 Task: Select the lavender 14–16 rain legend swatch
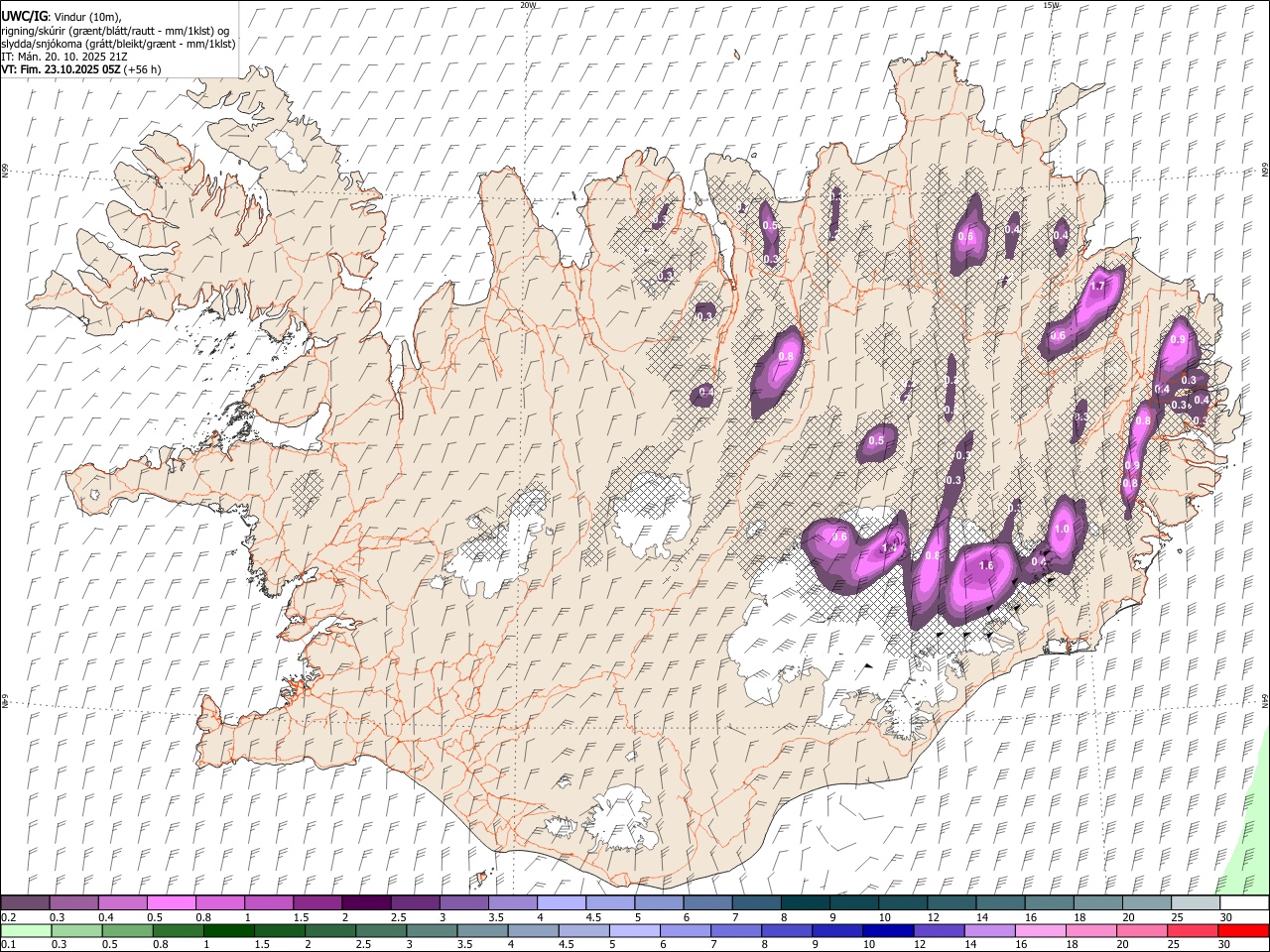[x=991, y=931]
